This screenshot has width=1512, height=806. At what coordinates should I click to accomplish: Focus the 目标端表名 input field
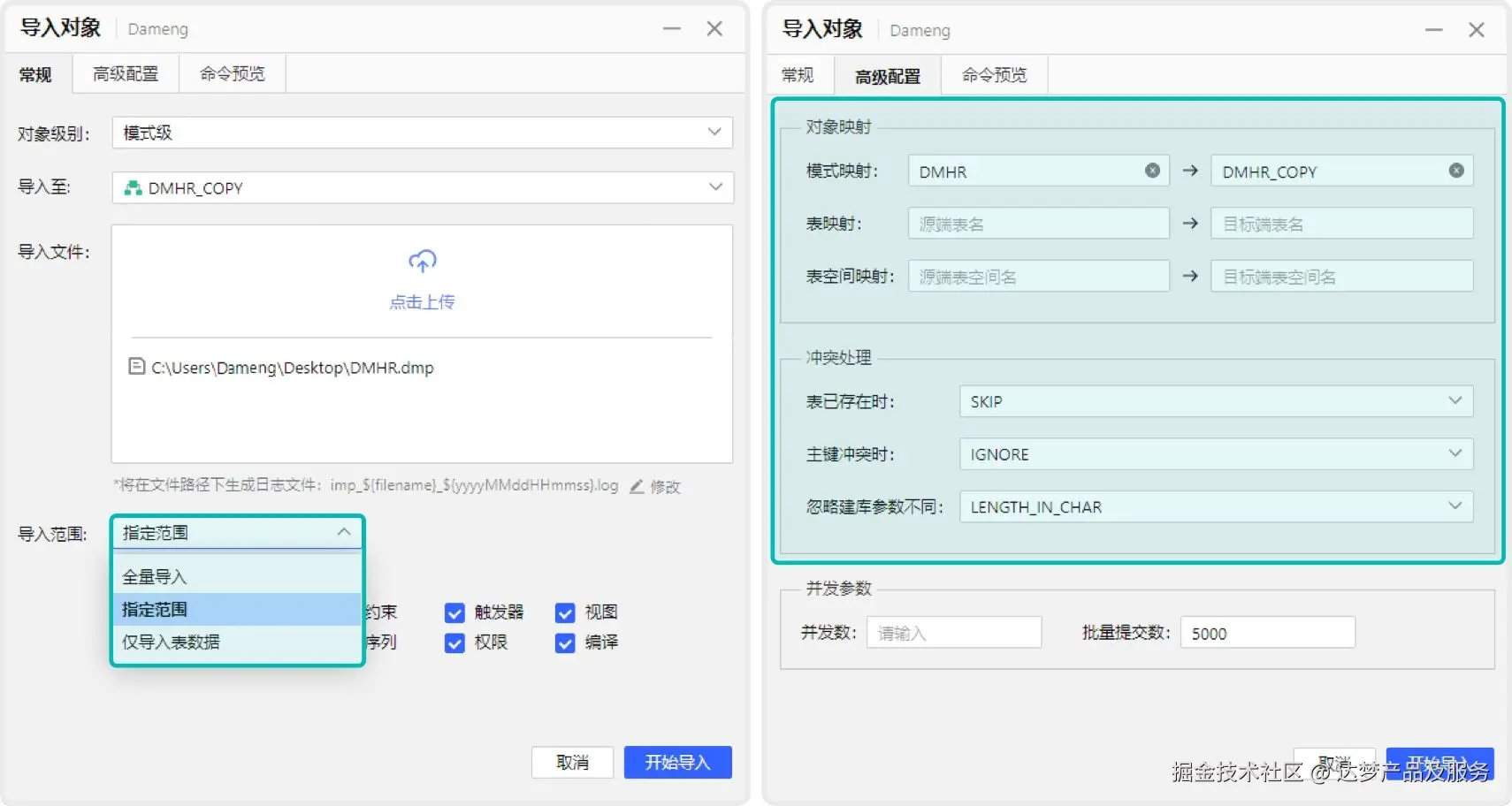click(x=1342, y=224)
